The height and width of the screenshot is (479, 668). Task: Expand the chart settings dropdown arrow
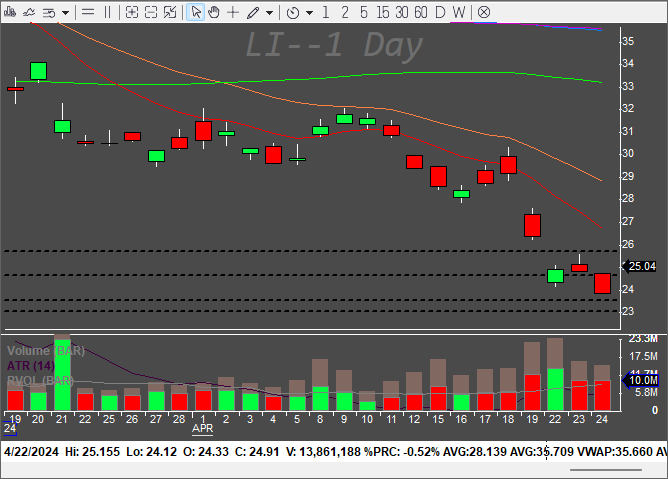tap(65, 13)
